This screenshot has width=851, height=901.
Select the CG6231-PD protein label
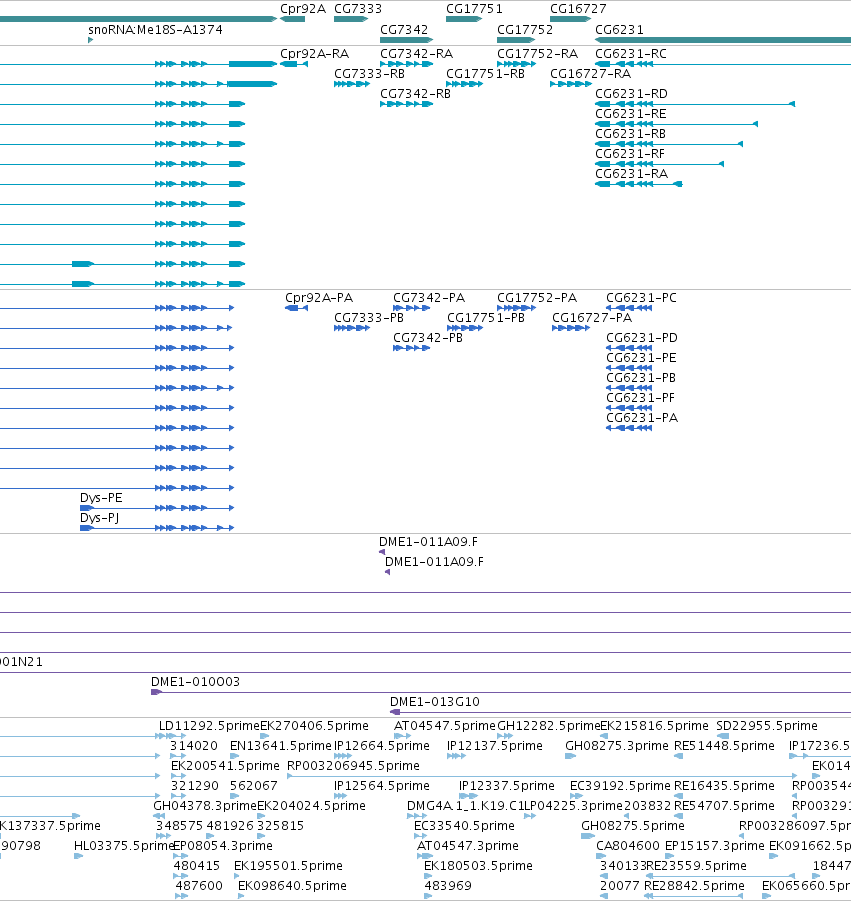point(642,338)
